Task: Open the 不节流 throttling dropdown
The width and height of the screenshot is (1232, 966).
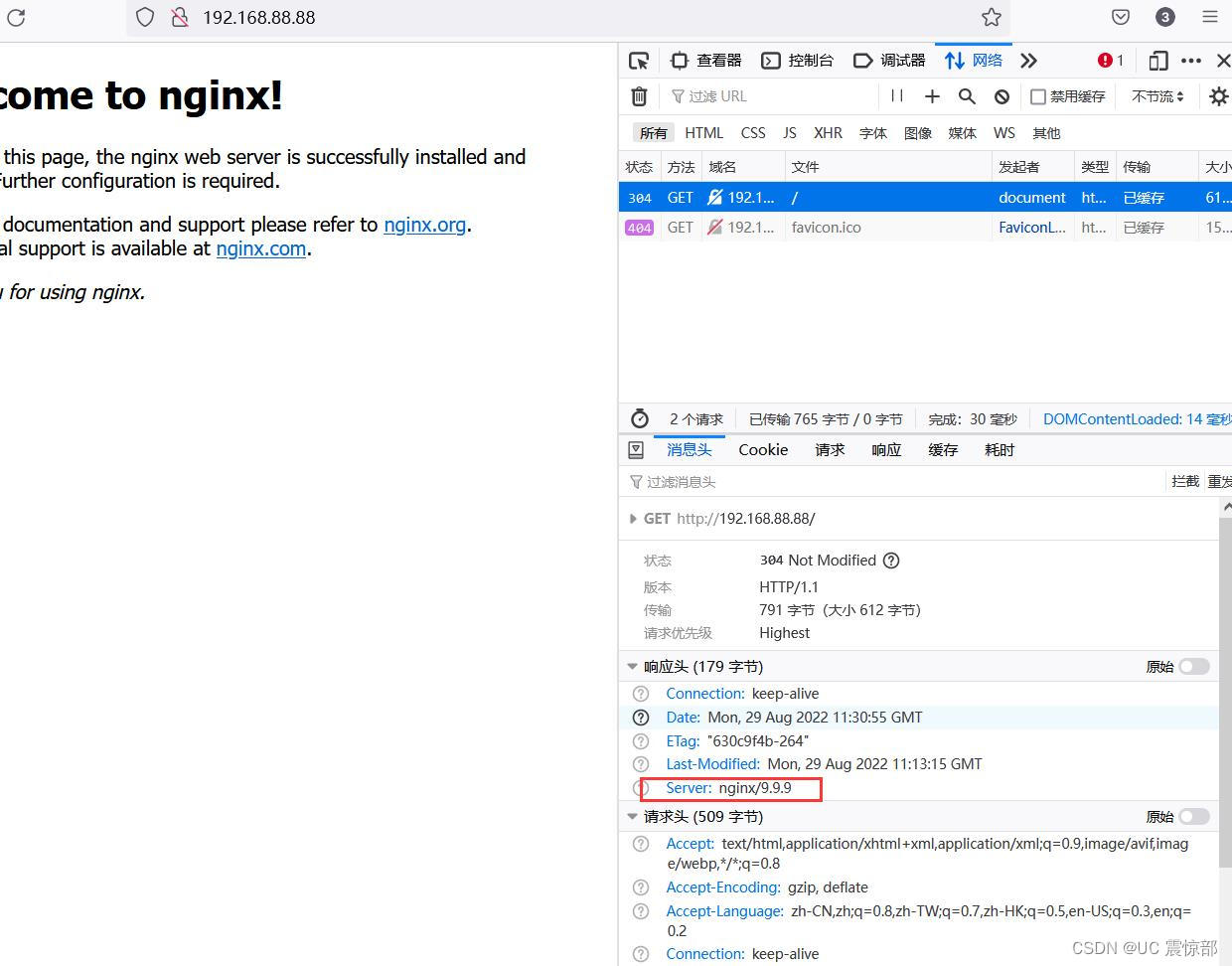Action: click(x=1157, y=96)
